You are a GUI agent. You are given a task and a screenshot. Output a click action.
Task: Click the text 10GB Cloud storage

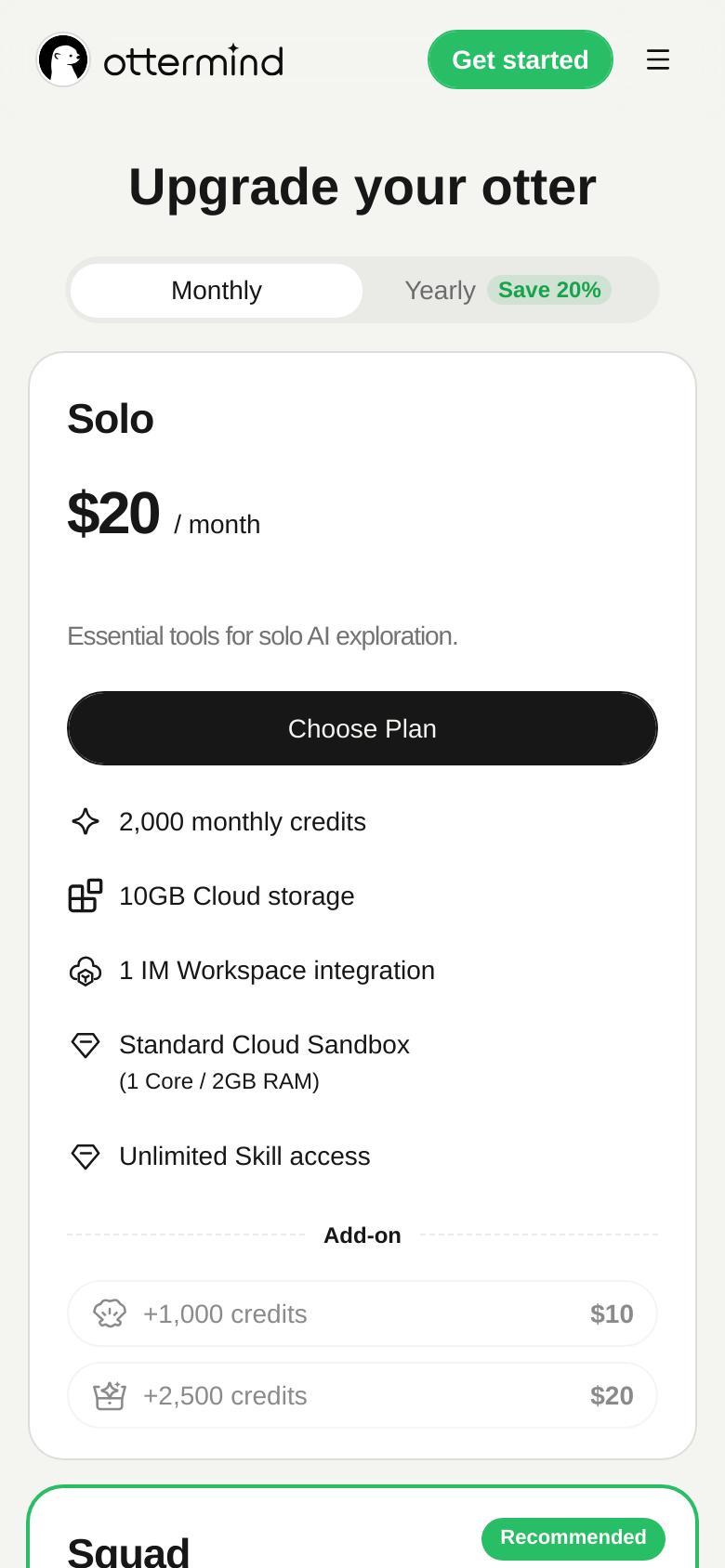coord(237,896)
